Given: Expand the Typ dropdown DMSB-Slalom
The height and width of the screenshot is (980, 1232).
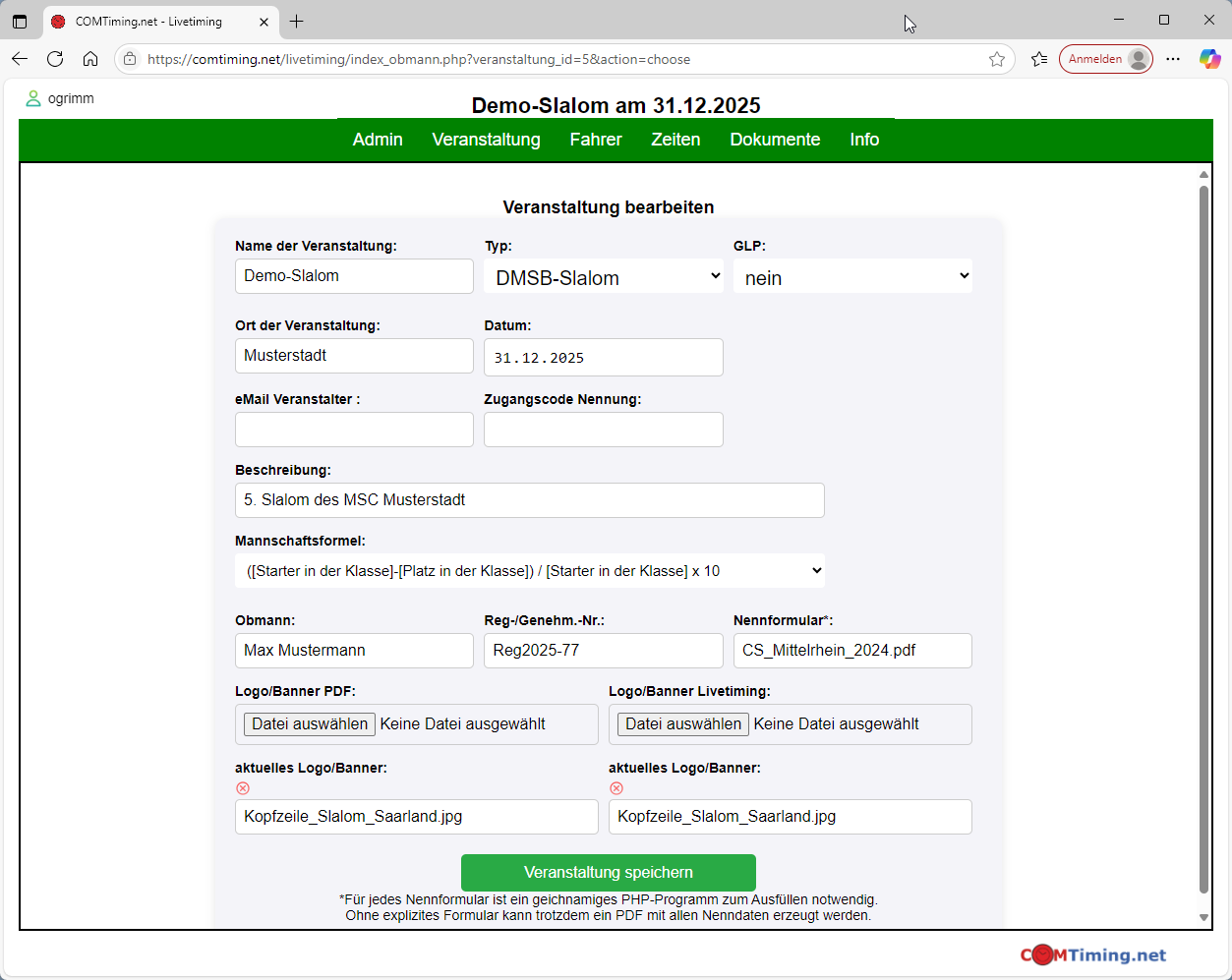Looking at the screenshot, I should 604,277.
